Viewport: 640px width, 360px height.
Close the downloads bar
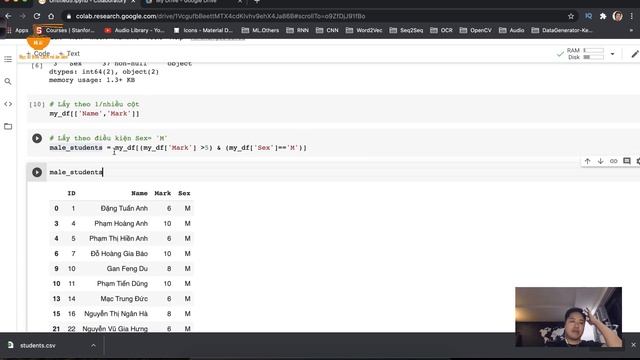(633, 345)
